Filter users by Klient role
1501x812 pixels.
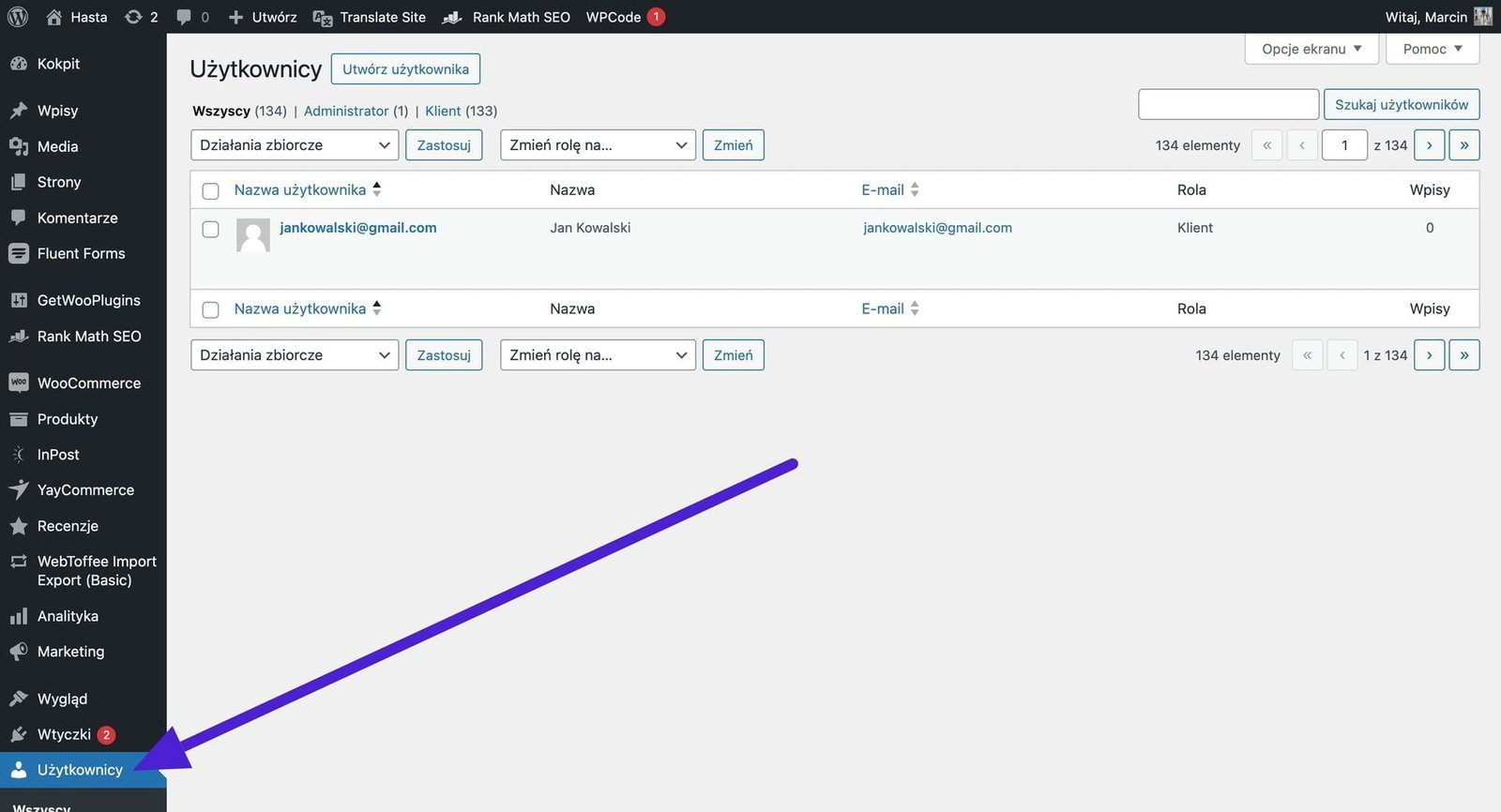[443, 111]
